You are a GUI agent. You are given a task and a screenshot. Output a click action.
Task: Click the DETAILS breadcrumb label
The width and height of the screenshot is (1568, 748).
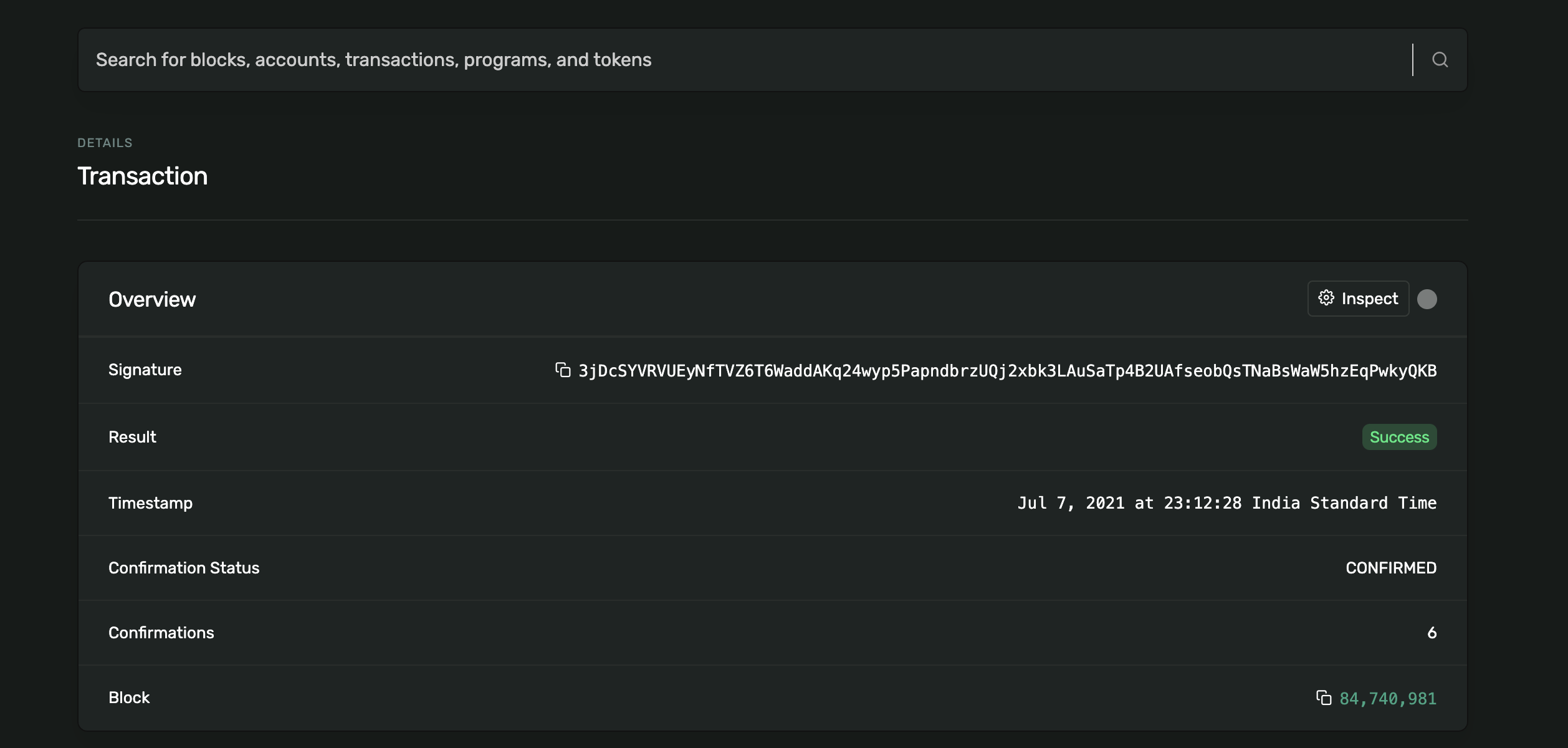pyautogui.click(x=105, y=143)
